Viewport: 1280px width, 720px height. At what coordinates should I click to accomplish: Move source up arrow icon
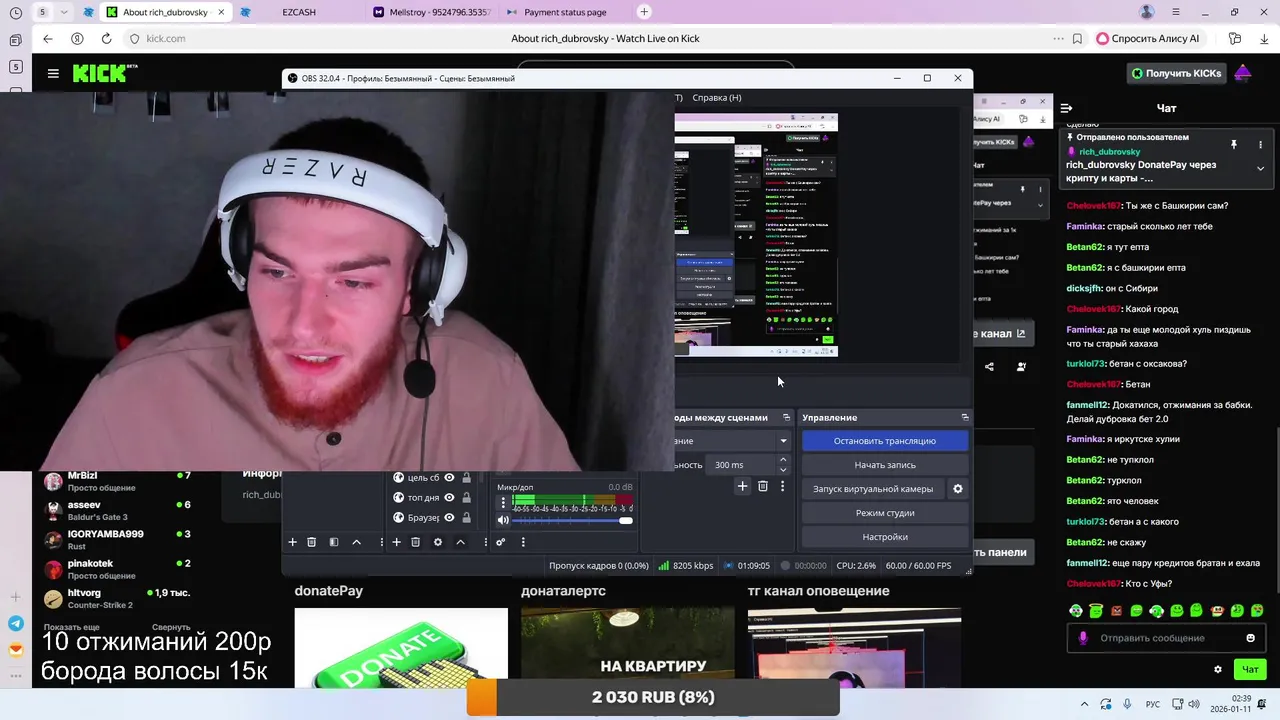460,542
